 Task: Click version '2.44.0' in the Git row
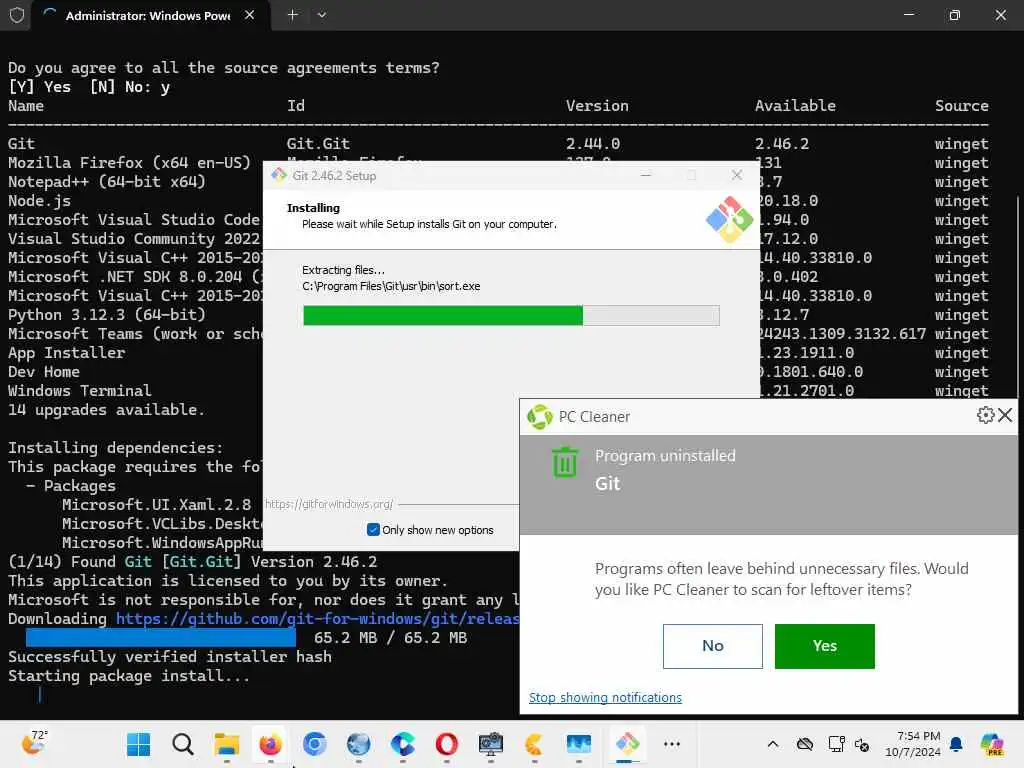tap(592, 144)
